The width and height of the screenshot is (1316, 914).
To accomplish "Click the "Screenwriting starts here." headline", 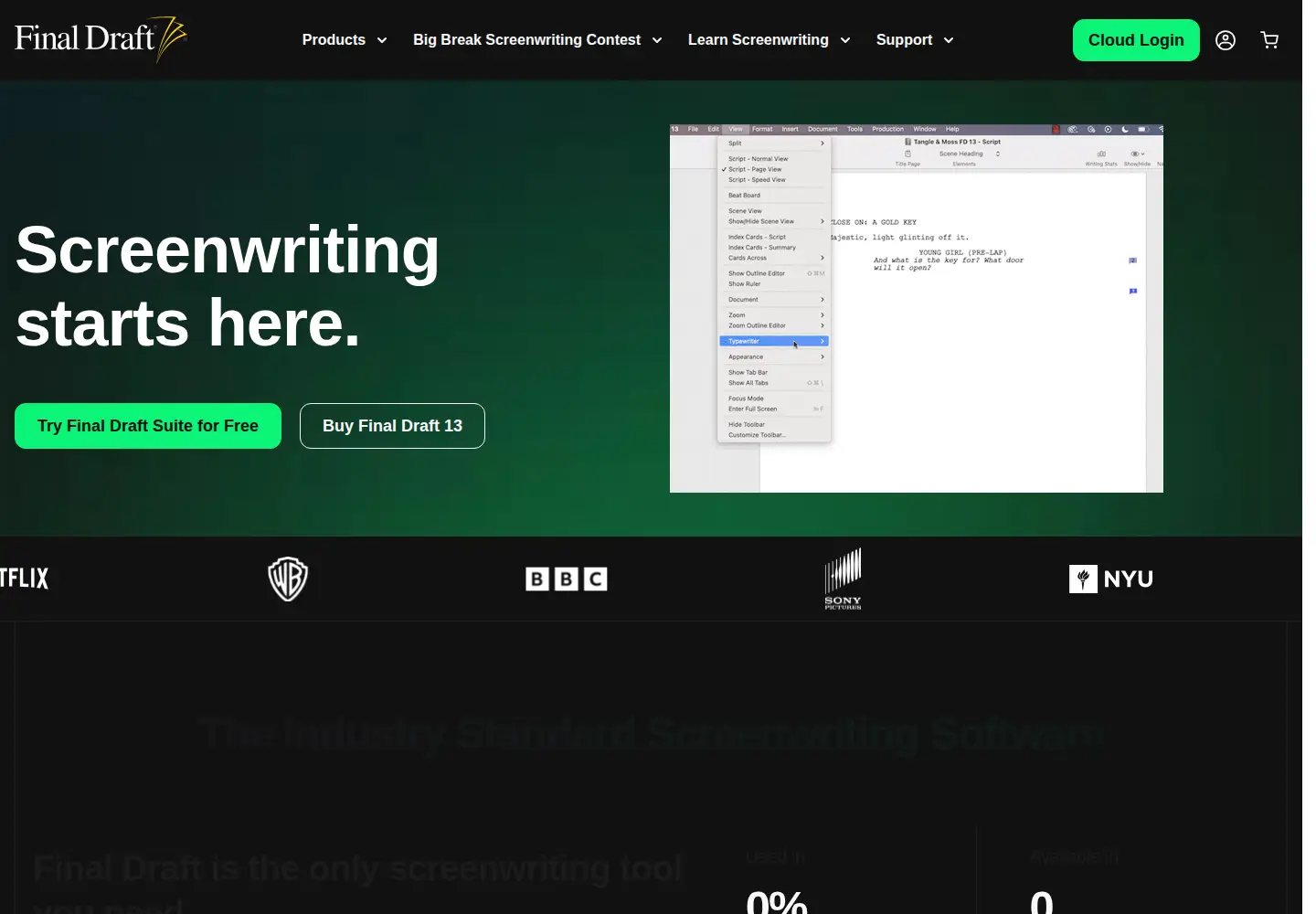I will coord(228,286).
